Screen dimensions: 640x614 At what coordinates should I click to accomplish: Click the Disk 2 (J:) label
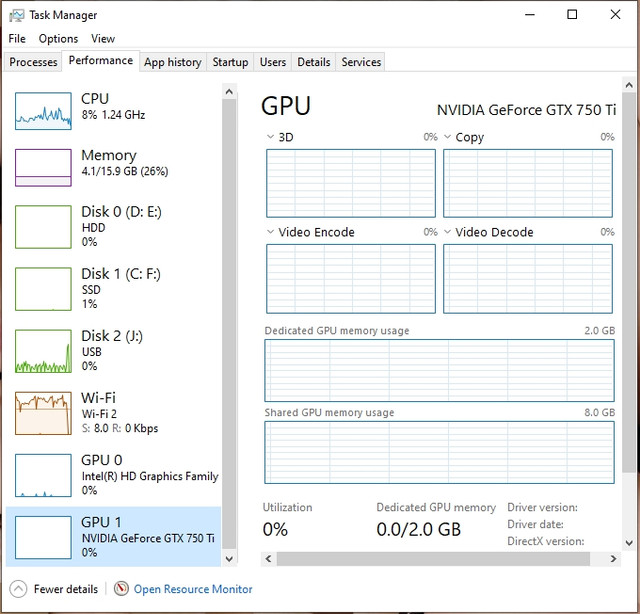click(x=112, y=336)
